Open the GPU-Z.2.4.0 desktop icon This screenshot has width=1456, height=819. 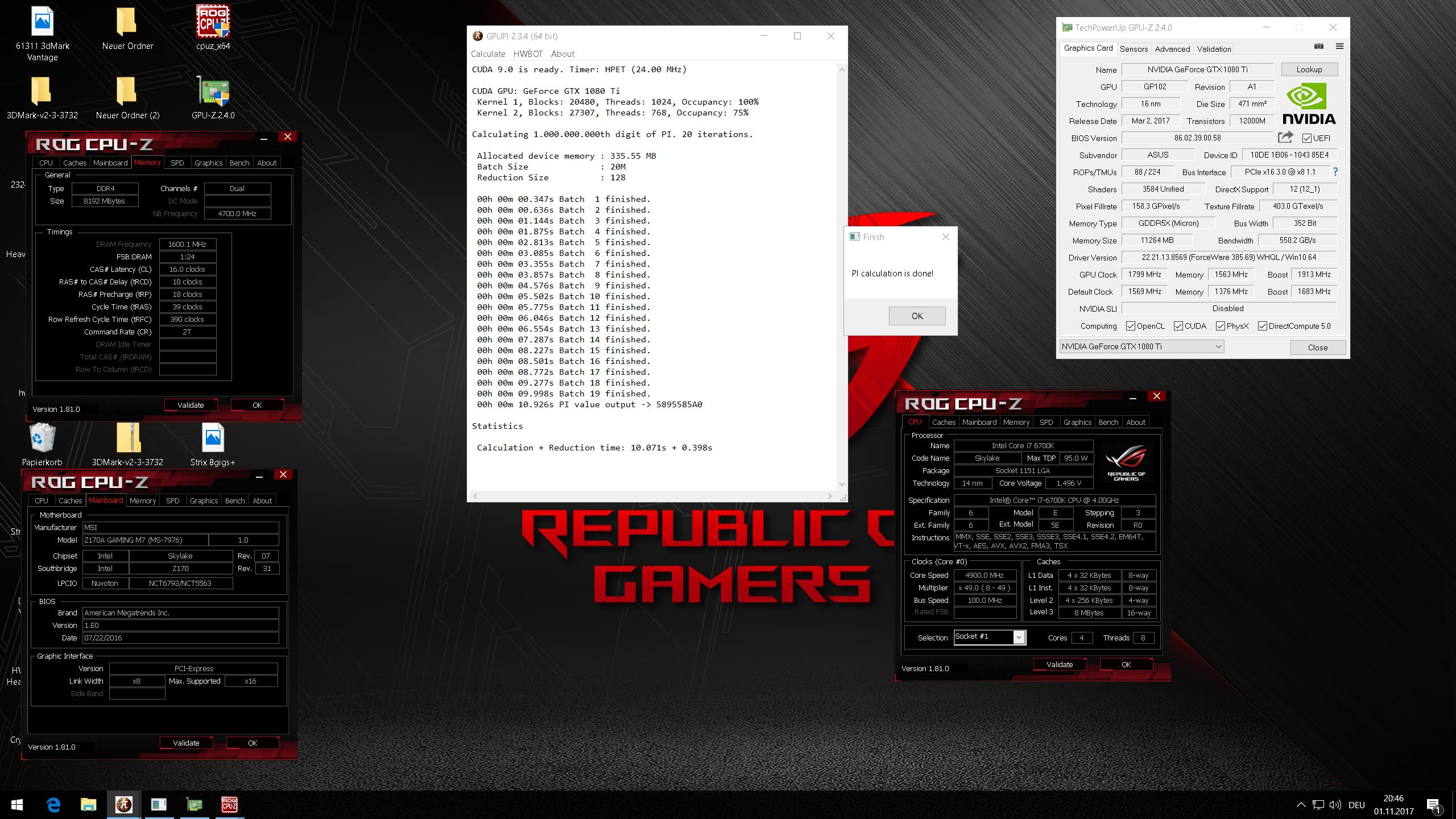point(213,97)
